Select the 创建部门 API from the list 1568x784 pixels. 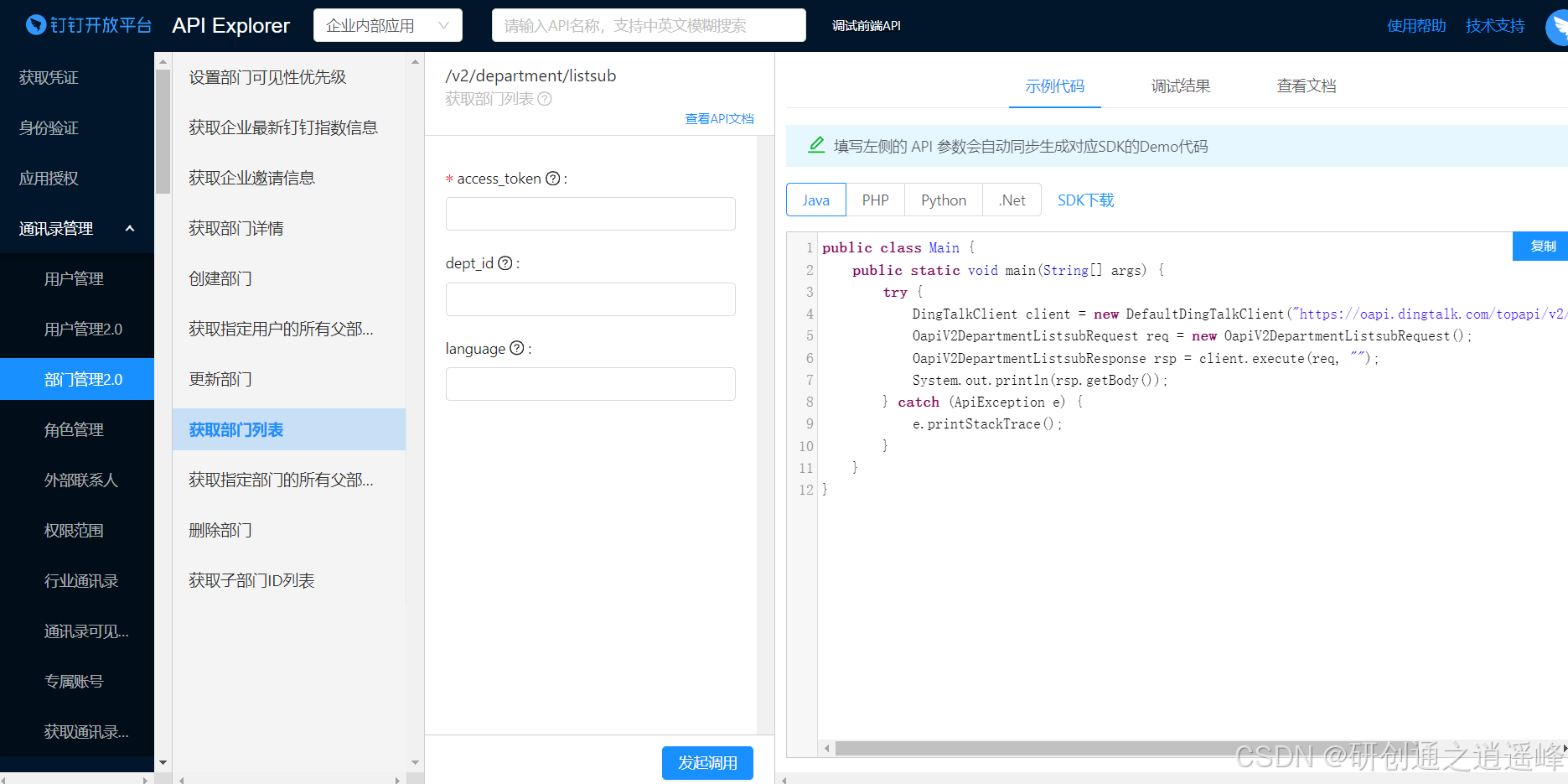click(220, 278)
